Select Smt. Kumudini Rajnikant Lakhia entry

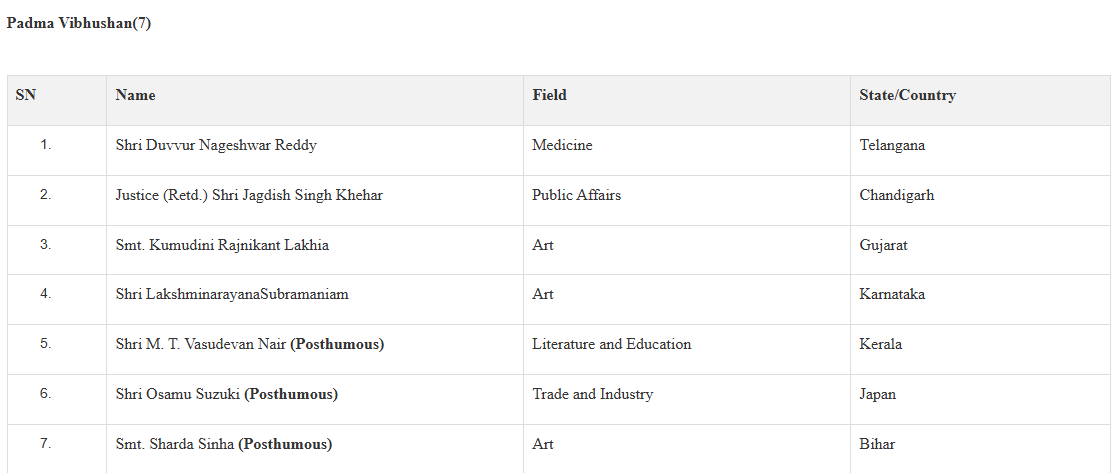click(222, 245)
